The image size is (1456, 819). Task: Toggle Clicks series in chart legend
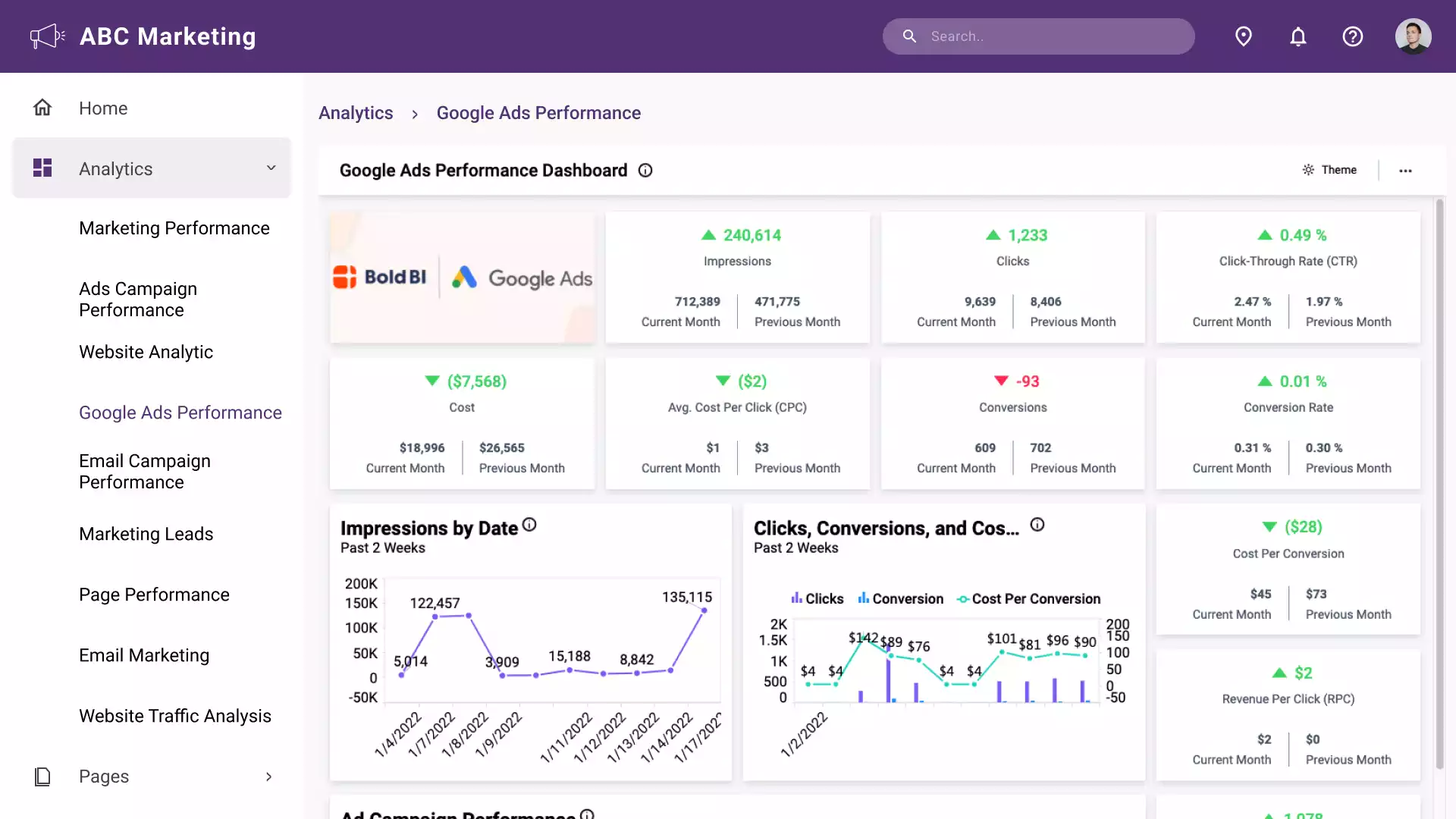[x=817, y=598]
